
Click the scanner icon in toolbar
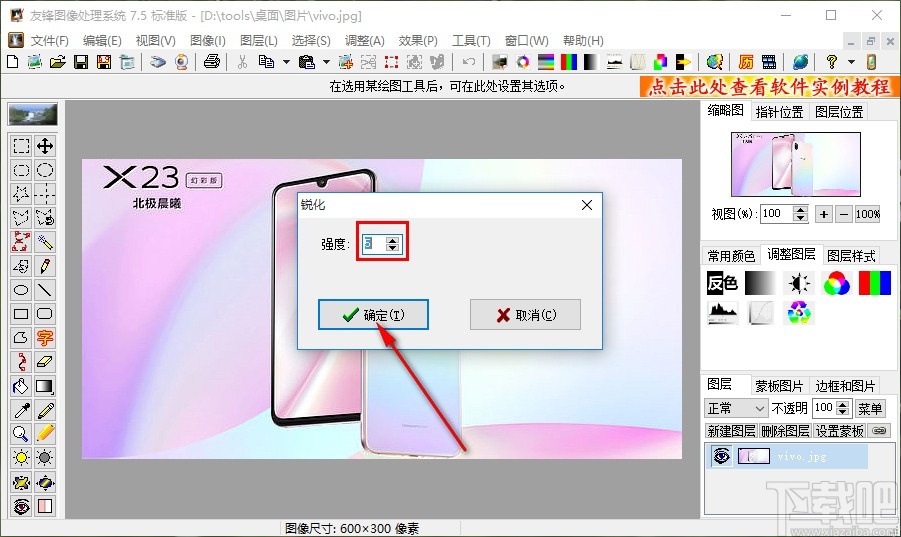(157, 61)
